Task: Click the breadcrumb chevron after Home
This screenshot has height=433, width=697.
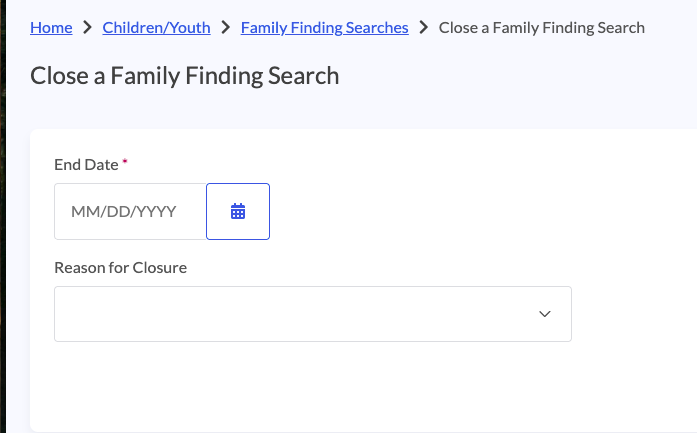Action: click(88, 27)
